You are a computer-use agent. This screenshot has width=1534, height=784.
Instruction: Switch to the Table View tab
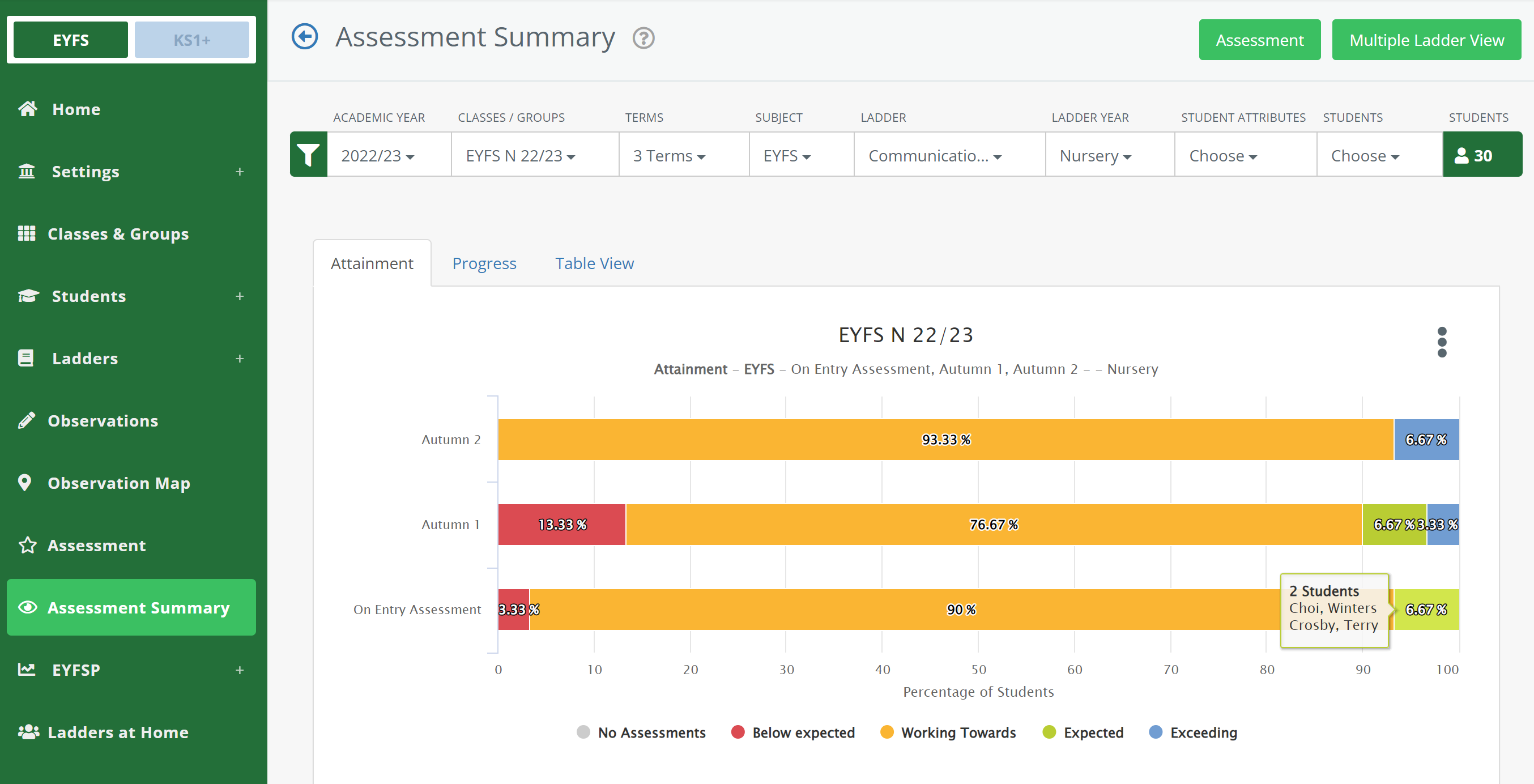tap(594, 263)
